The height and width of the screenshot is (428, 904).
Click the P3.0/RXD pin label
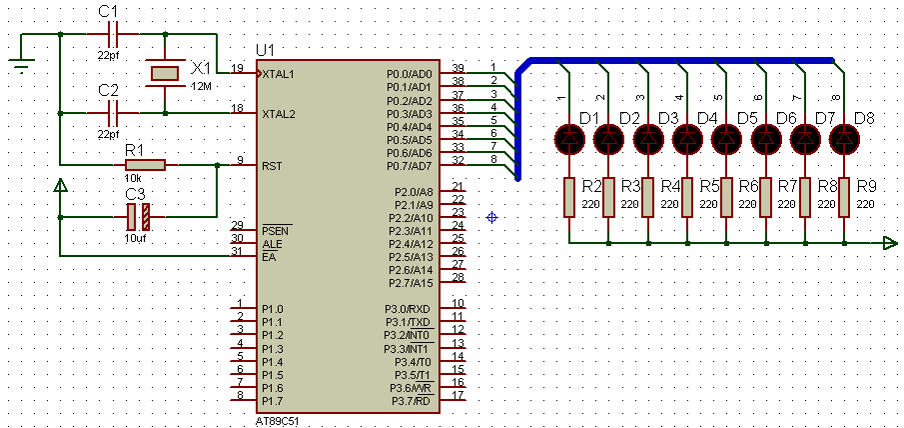(x=409, y=309)
